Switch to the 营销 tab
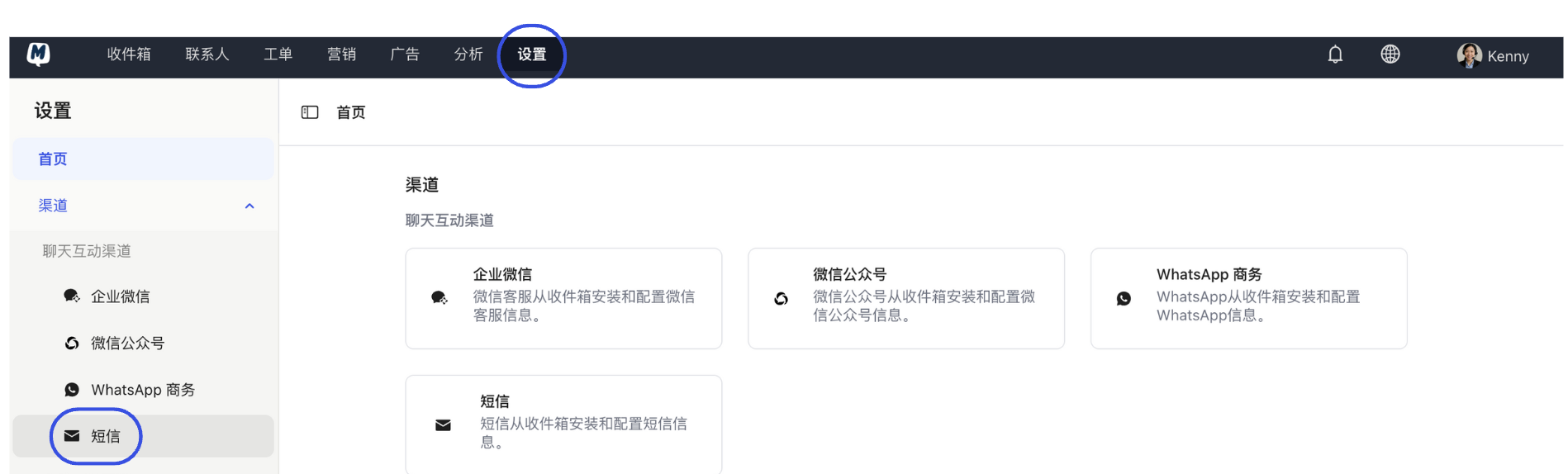 (341, 55)
